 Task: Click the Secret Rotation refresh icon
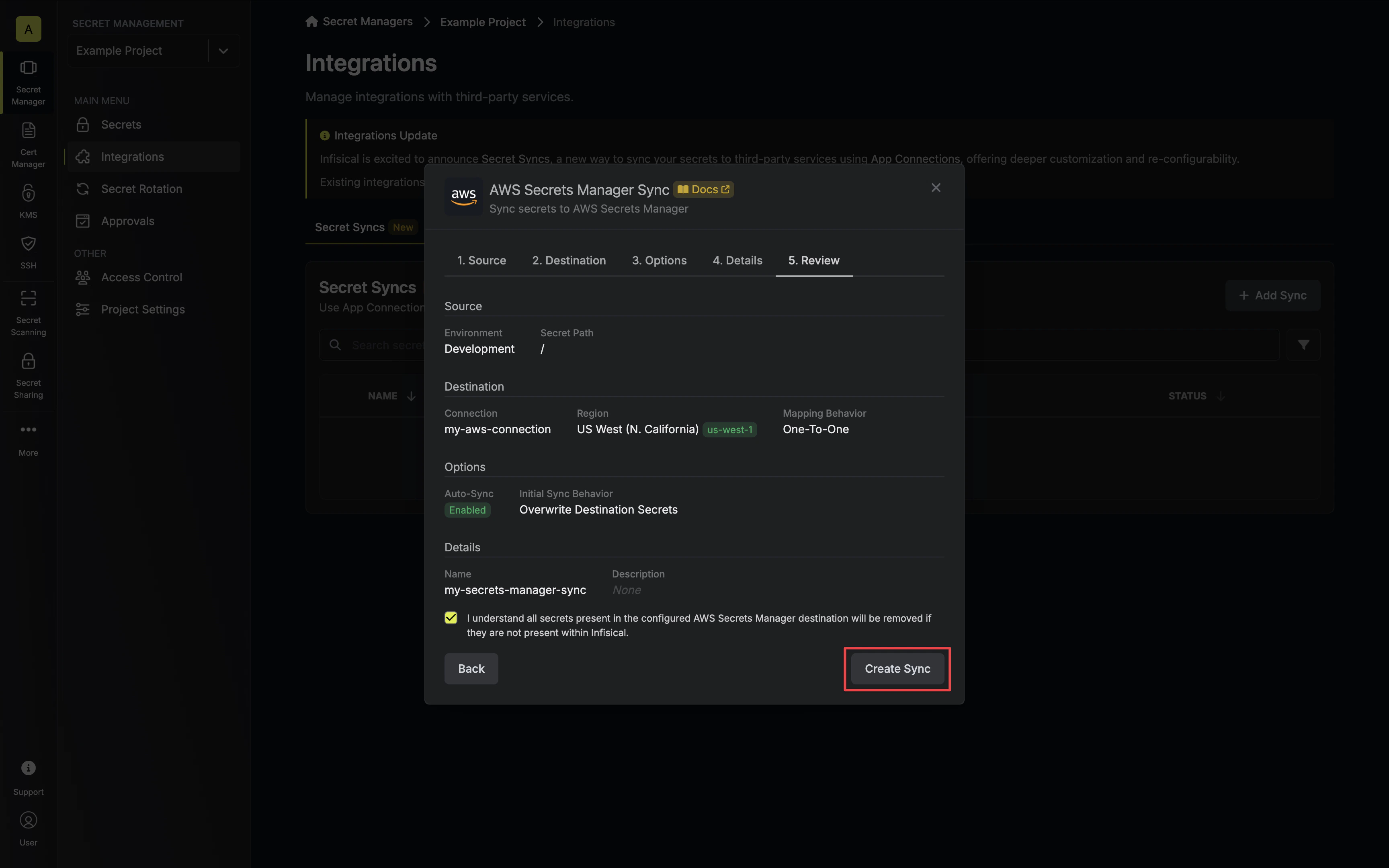click(x=83, y=189)
